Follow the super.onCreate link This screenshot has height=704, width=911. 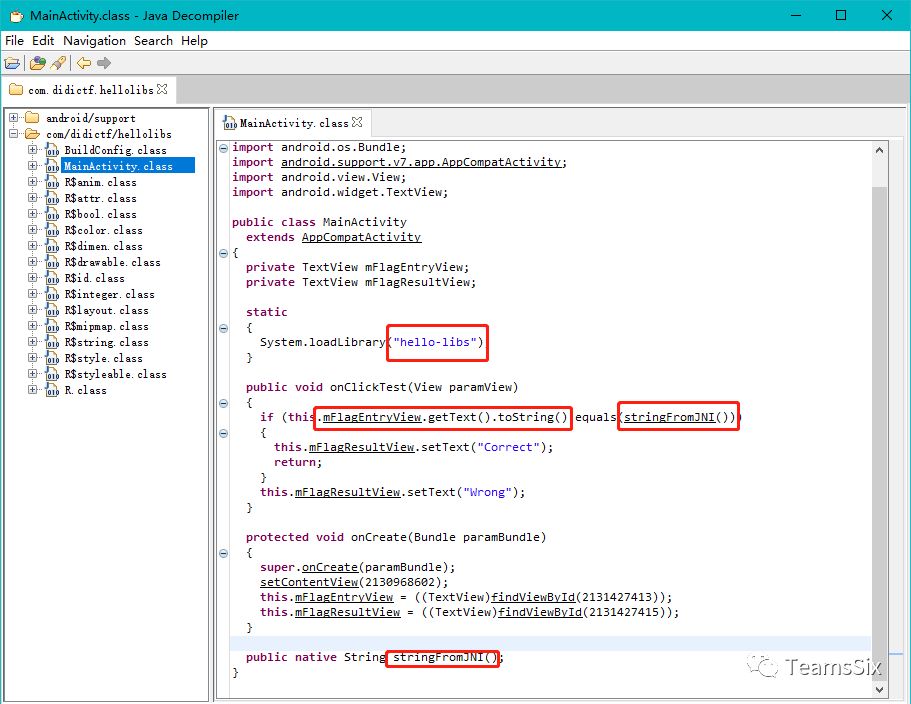330,567
